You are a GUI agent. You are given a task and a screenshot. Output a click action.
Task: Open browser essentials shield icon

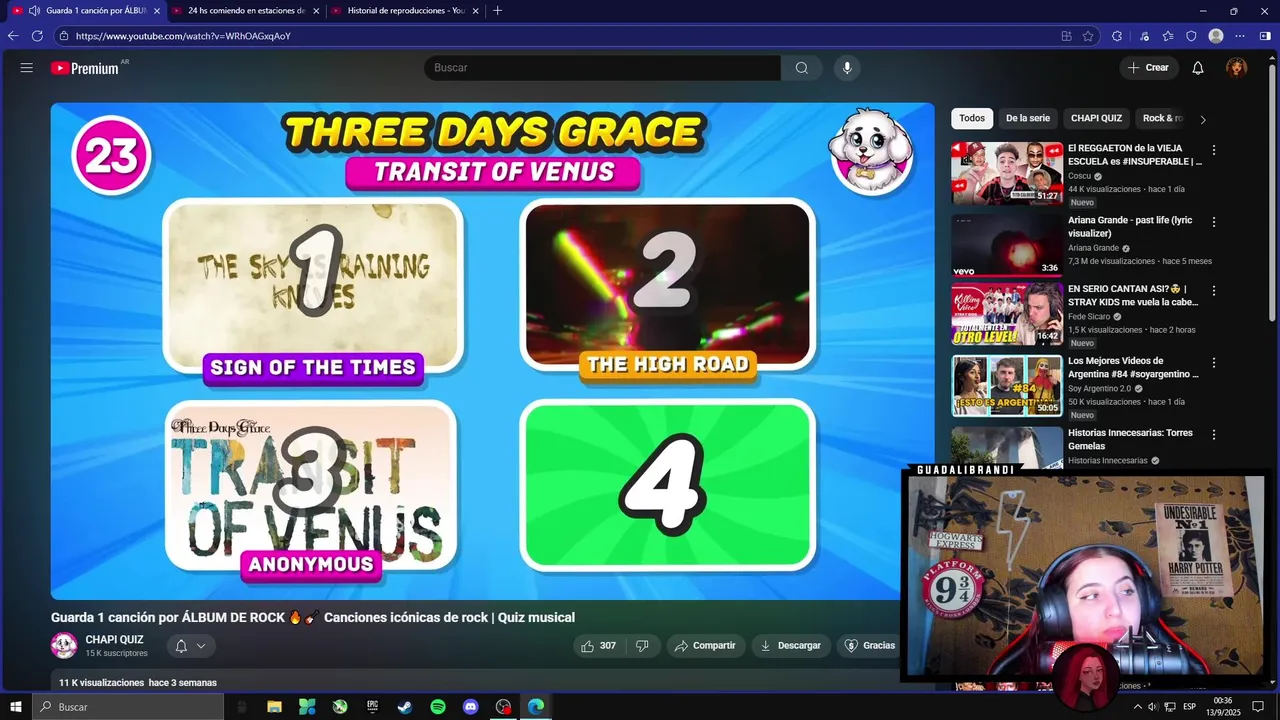tap(1191, 36)
